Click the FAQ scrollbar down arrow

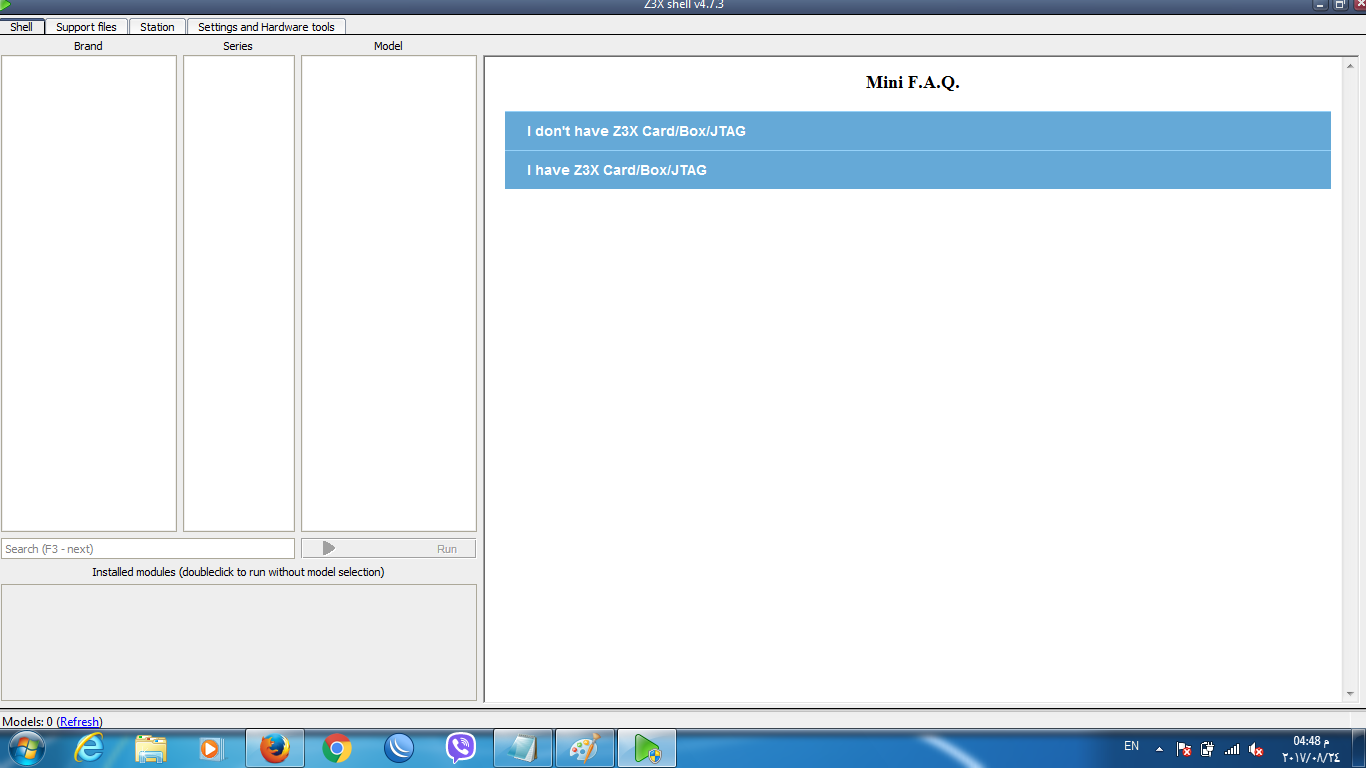coord(1352,693)
